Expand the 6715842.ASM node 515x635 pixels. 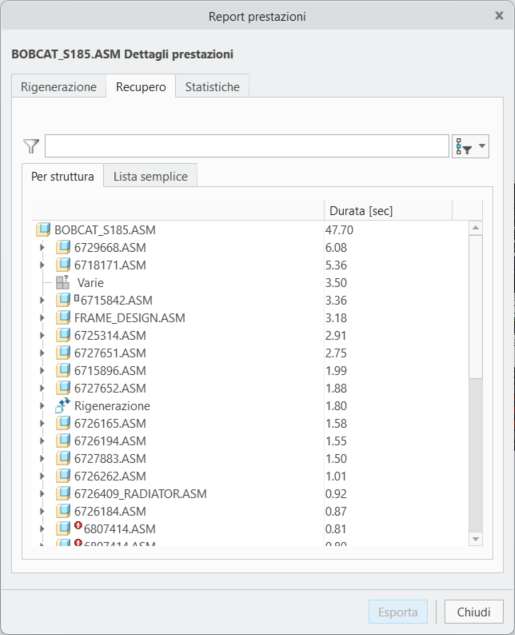coord(42,300)
